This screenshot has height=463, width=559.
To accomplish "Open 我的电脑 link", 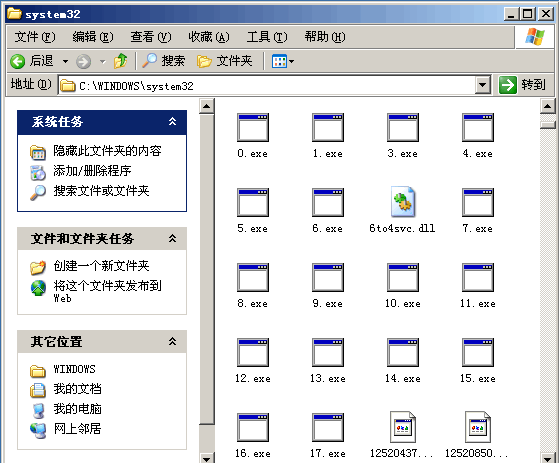I will (77, 408).
